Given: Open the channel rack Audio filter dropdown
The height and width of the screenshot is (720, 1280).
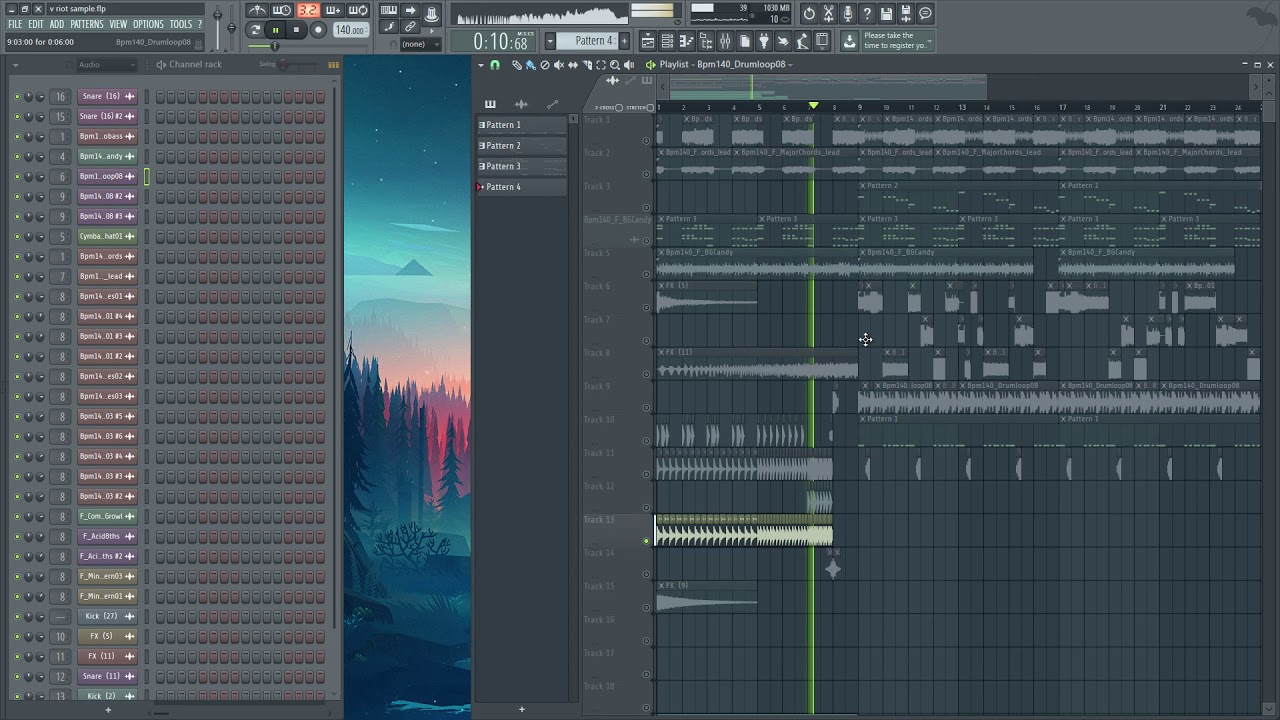Looking at the screenshot, I should pyautogui.click(x=107, y=65).
